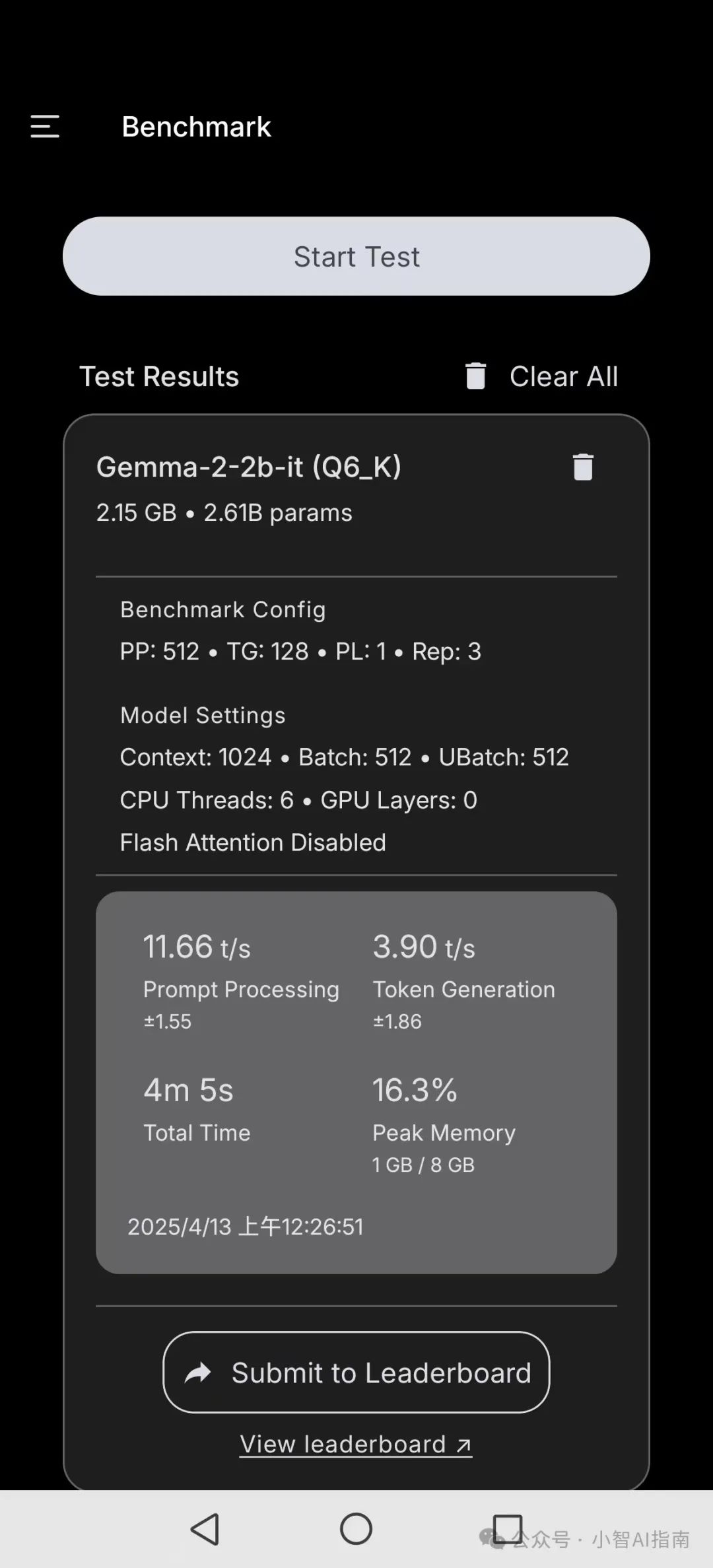Screen dimensions: 713x1568
Task: Select the Gemma-2-2b-it (Q6_K) model name
Action: (249, 467)
